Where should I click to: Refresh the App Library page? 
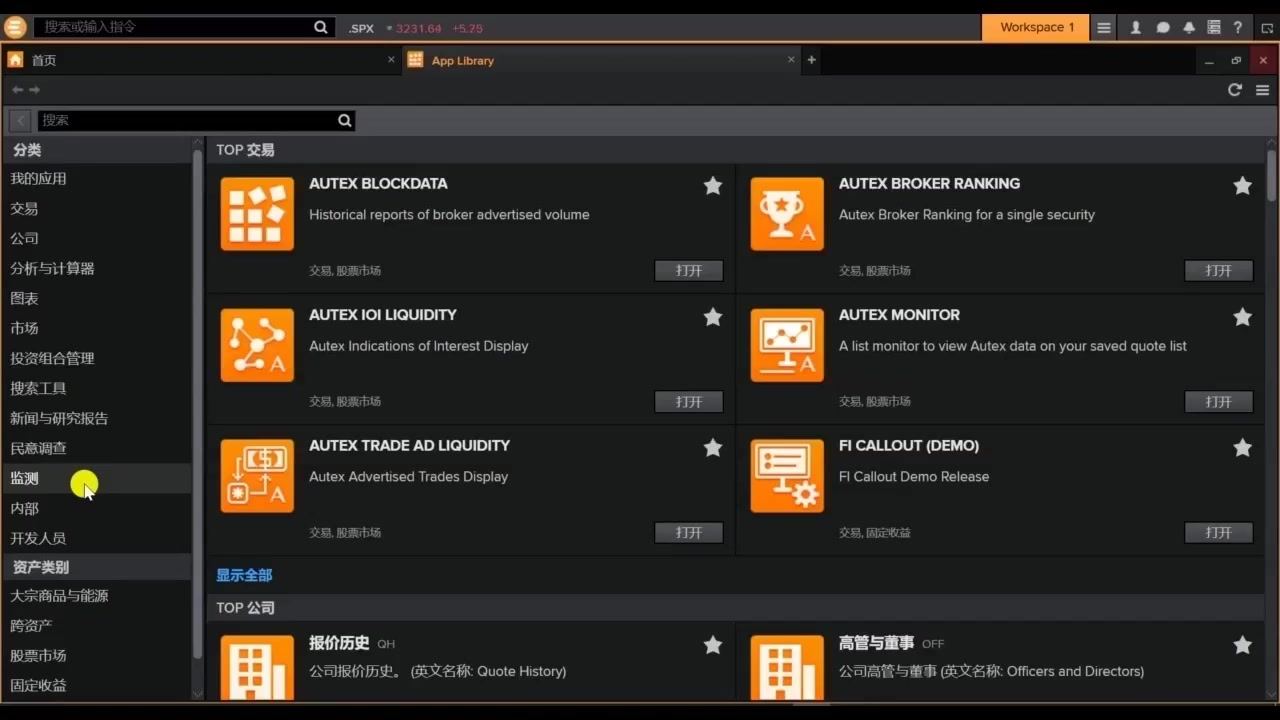pos(1235,90)
